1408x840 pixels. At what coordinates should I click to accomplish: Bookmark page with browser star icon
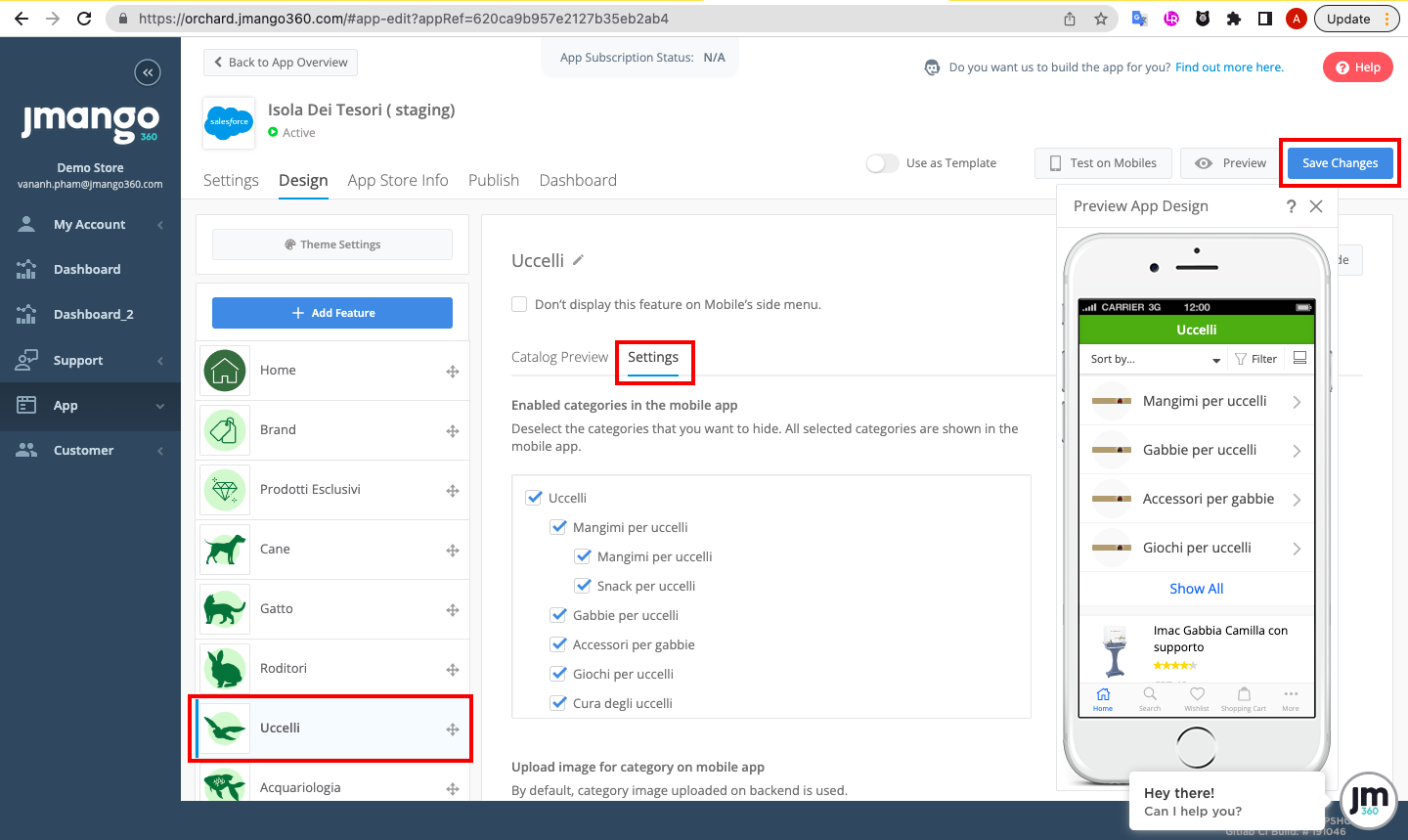click(x=1101, y=19)
